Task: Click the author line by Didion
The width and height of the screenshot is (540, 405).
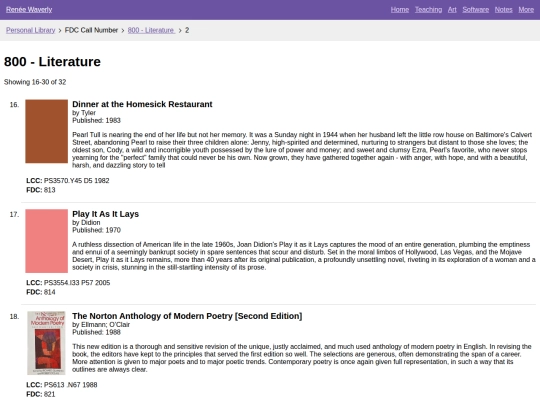Action: point(86,222)
